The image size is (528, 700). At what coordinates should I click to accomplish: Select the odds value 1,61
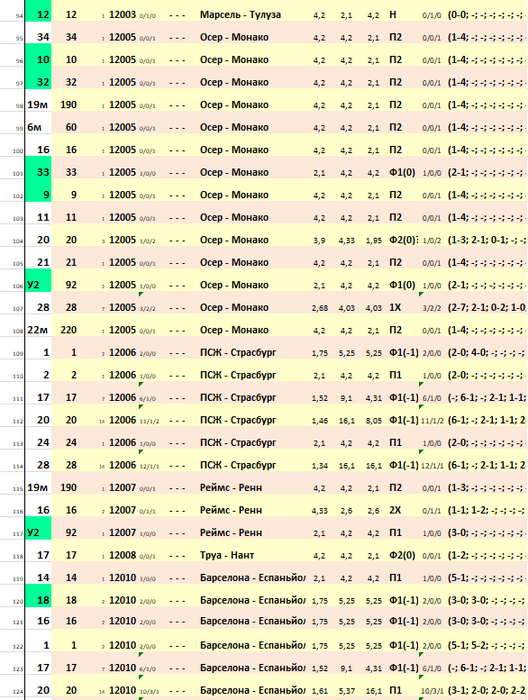[320, 691]
